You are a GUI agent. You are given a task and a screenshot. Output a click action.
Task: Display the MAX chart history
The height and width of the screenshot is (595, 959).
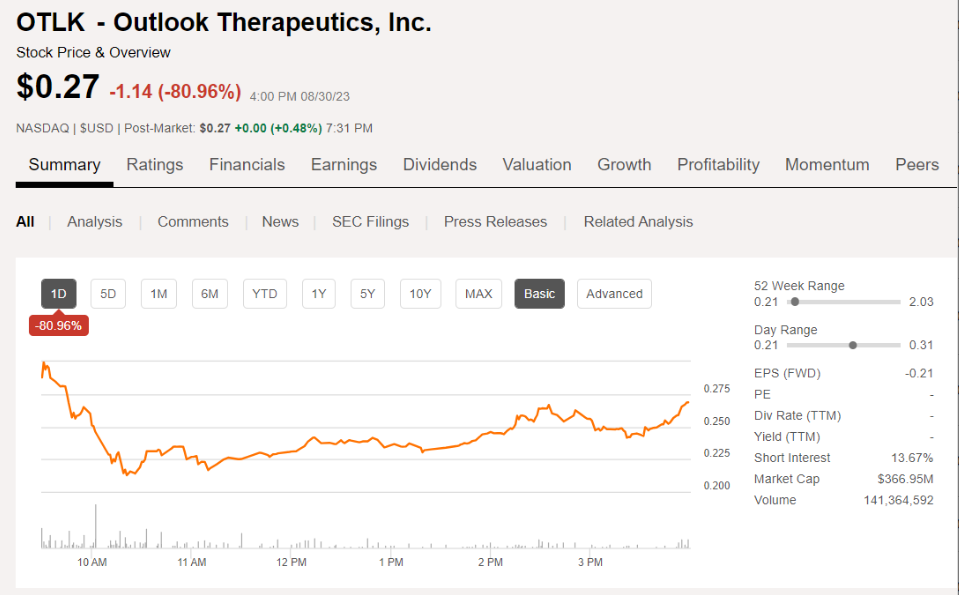tap(478, 293)
